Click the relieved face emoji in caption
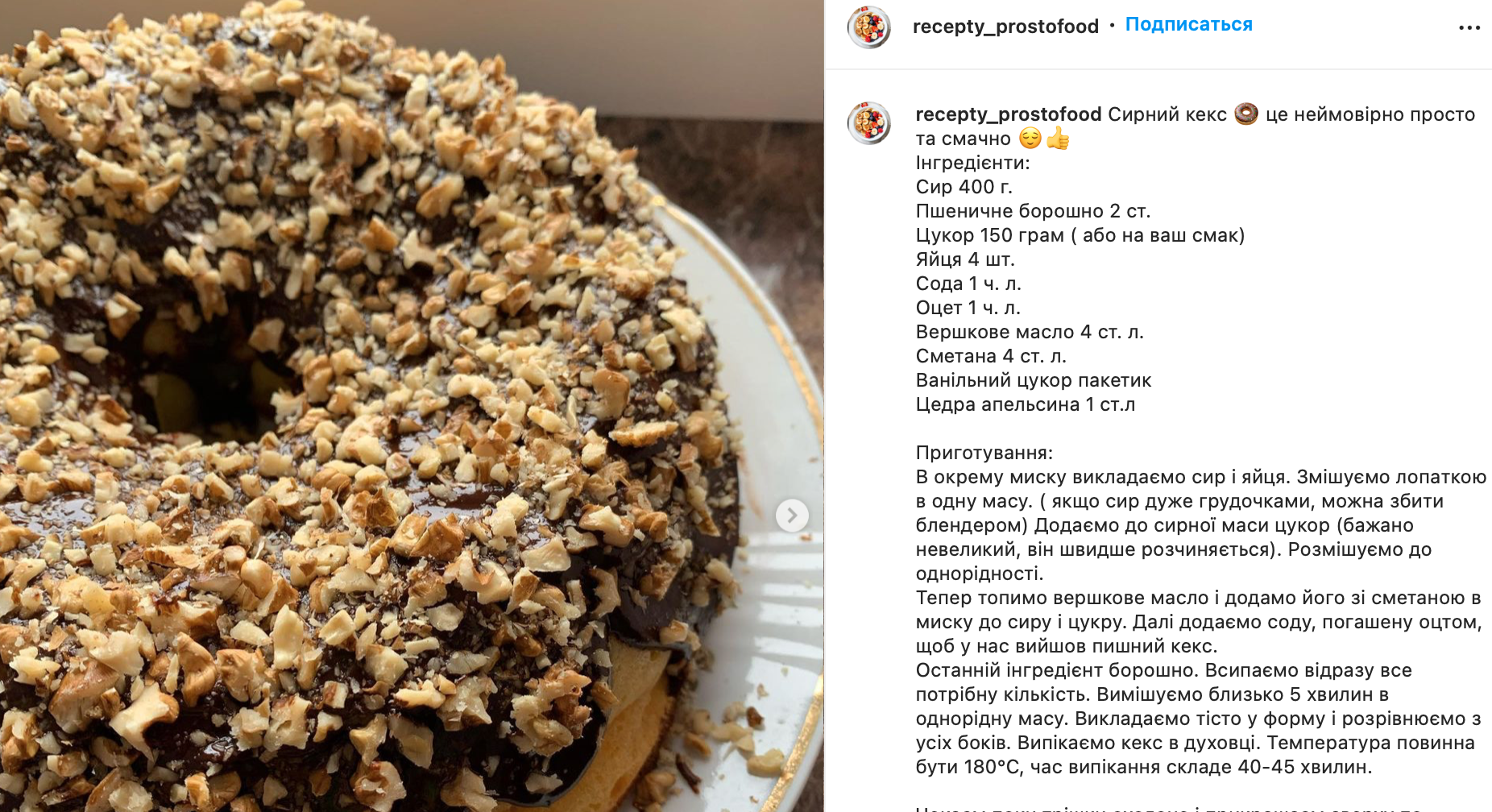Viewport: 1492px width, 812px height. coord(1030,139)
